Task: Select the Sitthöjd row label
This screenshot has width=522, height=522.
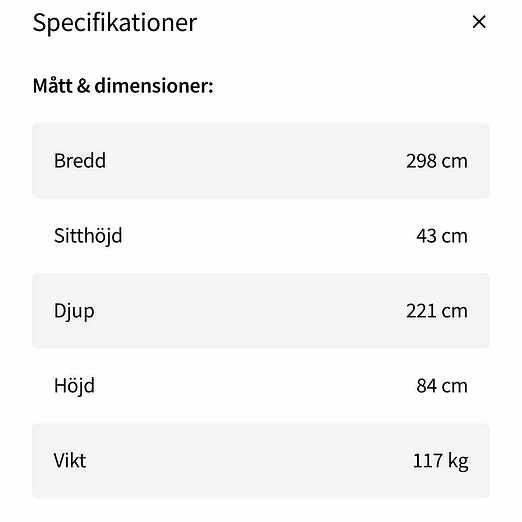Action: click(88, 236)
